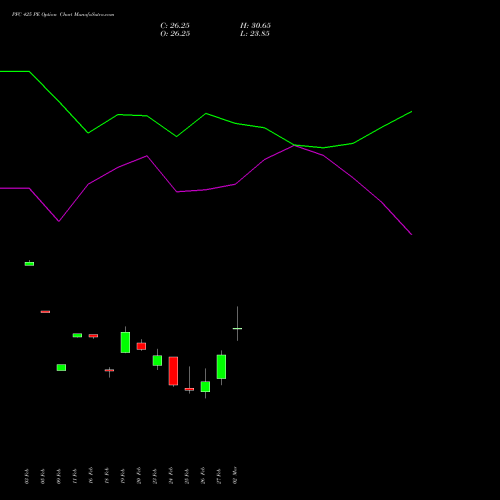Click the small green candle above 02 Feb
This screenshot has height=500, width=500.
(x=29, y=264)
